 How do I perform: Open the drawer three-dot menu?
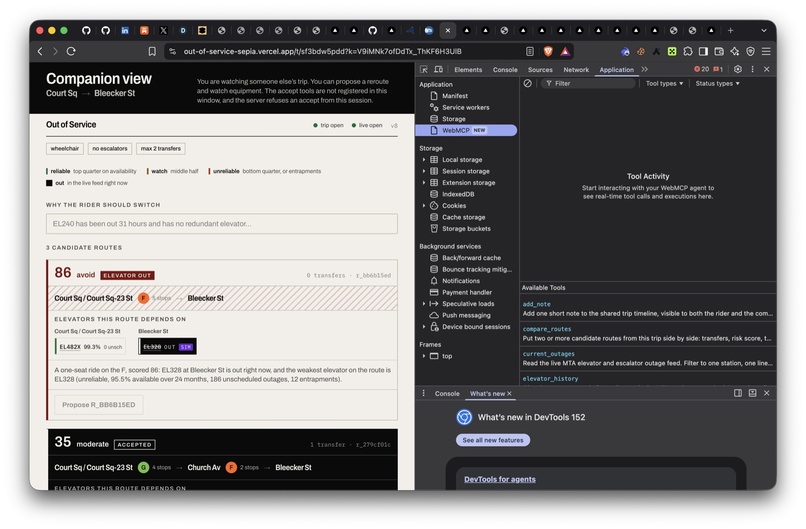point(424,393)
